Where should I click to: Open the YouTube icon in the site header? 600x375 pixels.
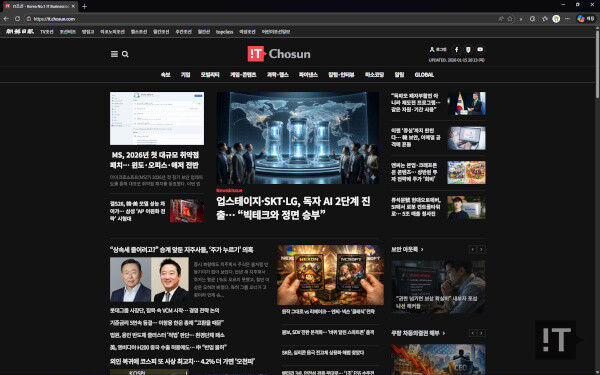point(480,49)
